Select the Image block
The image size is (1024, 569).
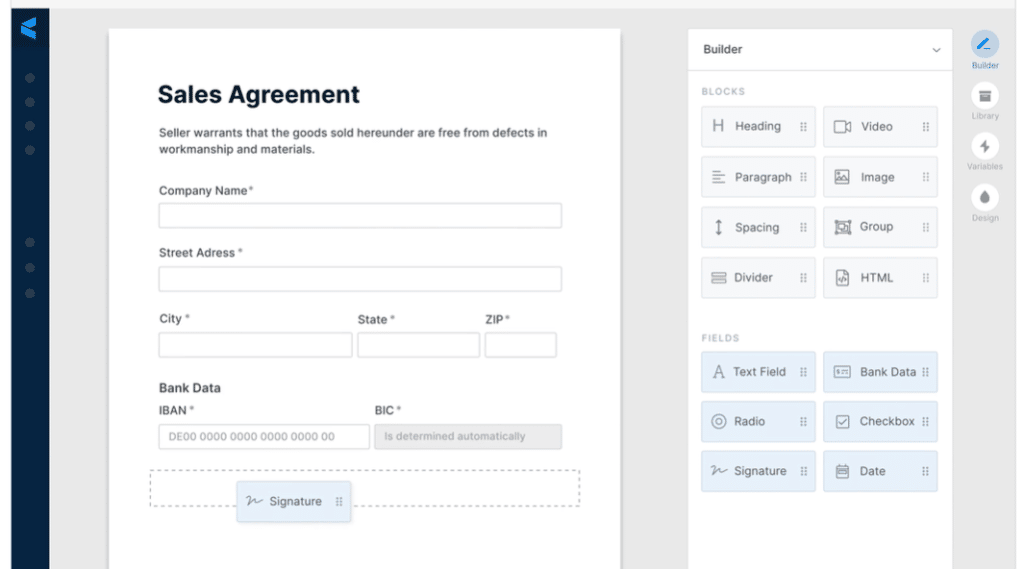(880, 177)
